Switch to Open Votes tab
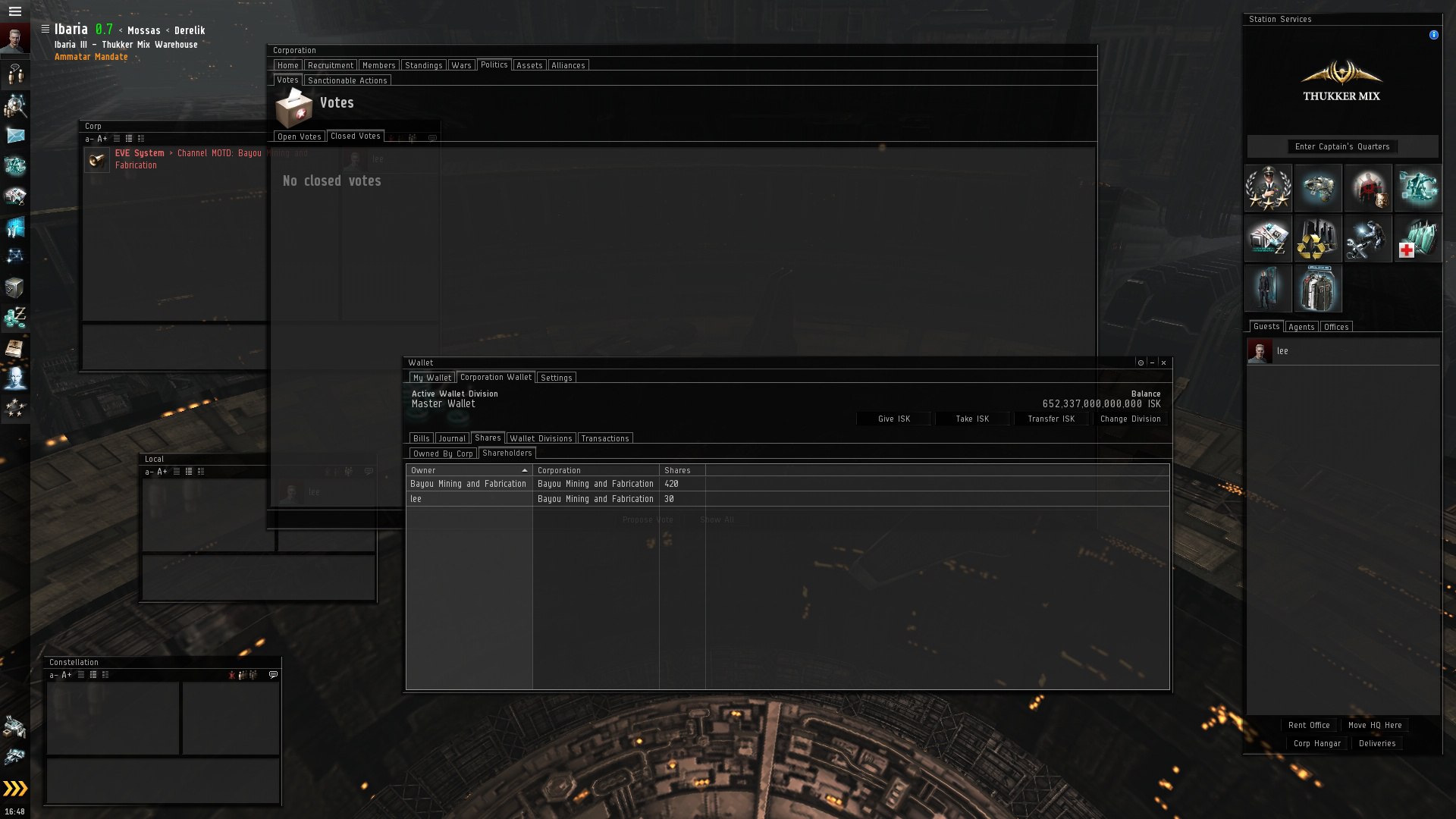The width and height of the screenshot is (1456, 819). [299, 136]
